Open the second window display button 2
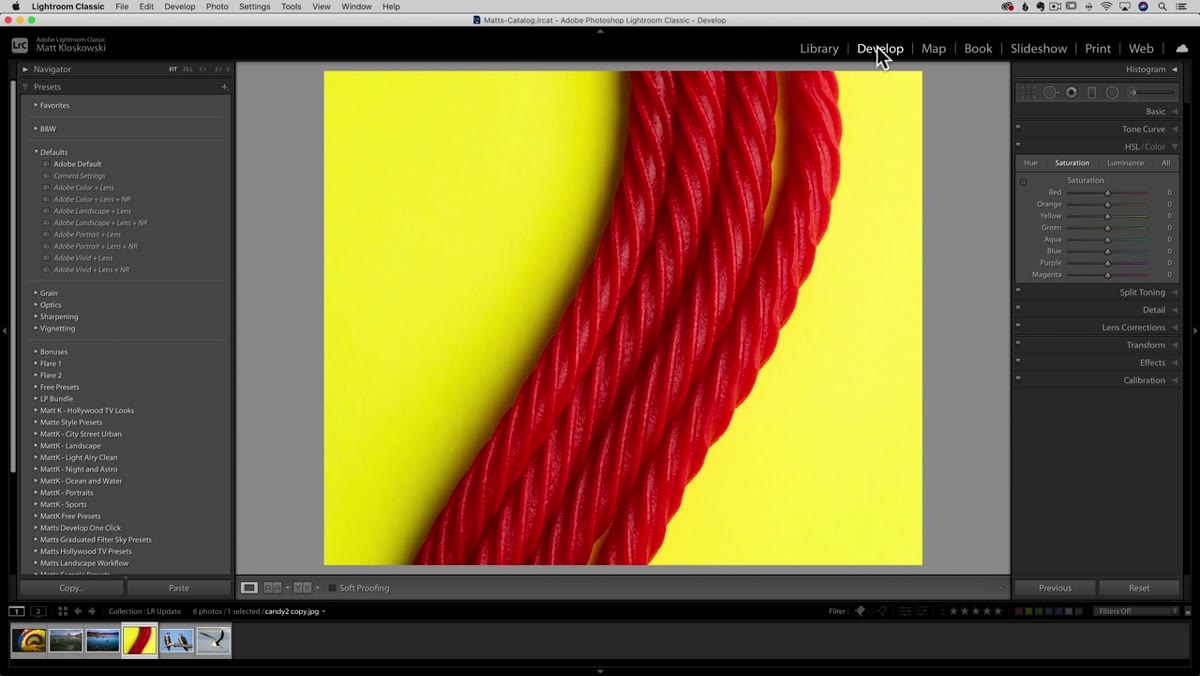 (38, 611)
